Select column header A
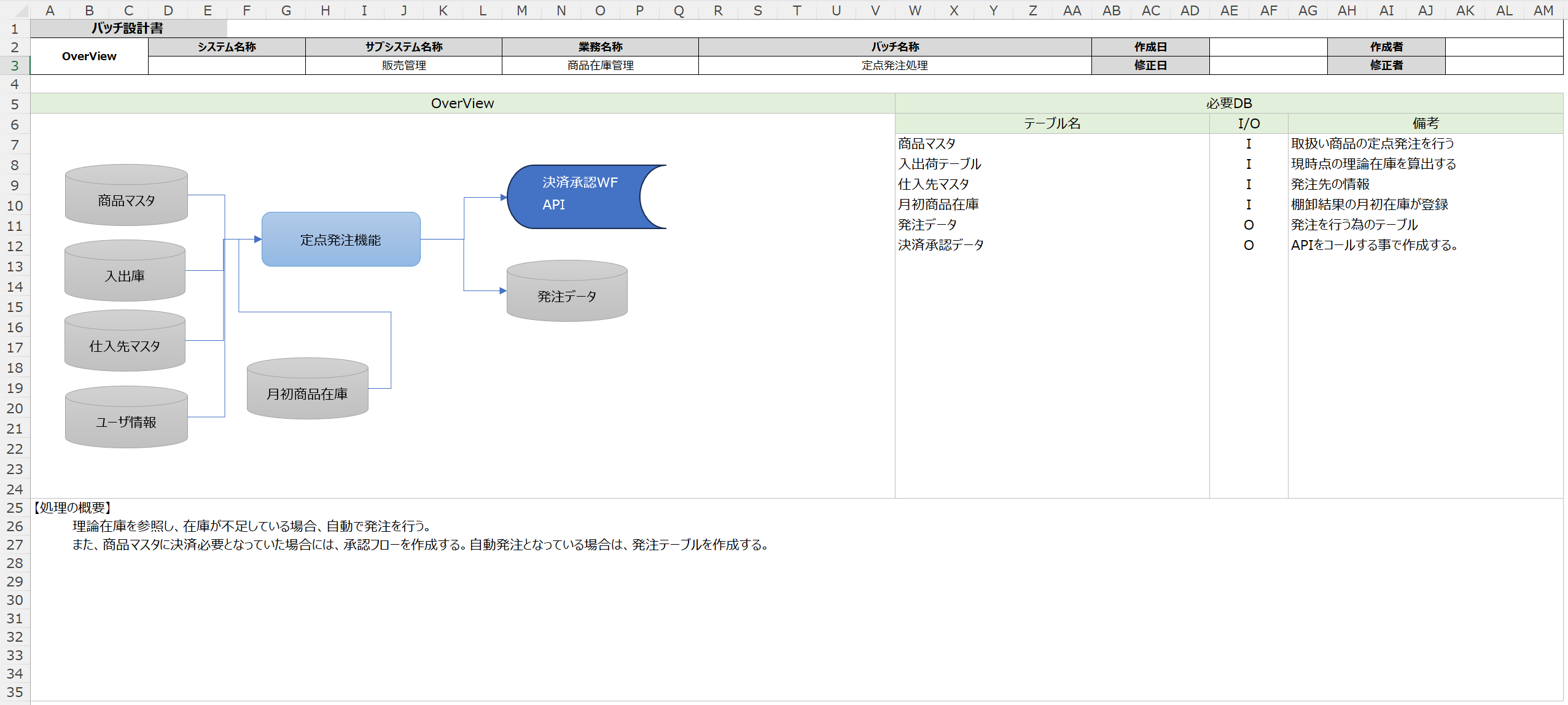The image size is (1568, 705). point(50,10)
